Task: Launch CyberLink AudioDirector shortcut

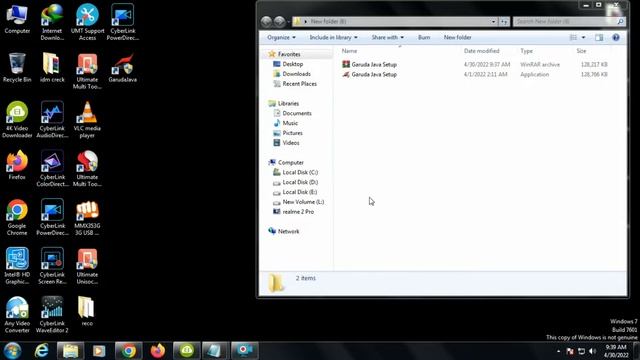Action: [x=52, y=120]
